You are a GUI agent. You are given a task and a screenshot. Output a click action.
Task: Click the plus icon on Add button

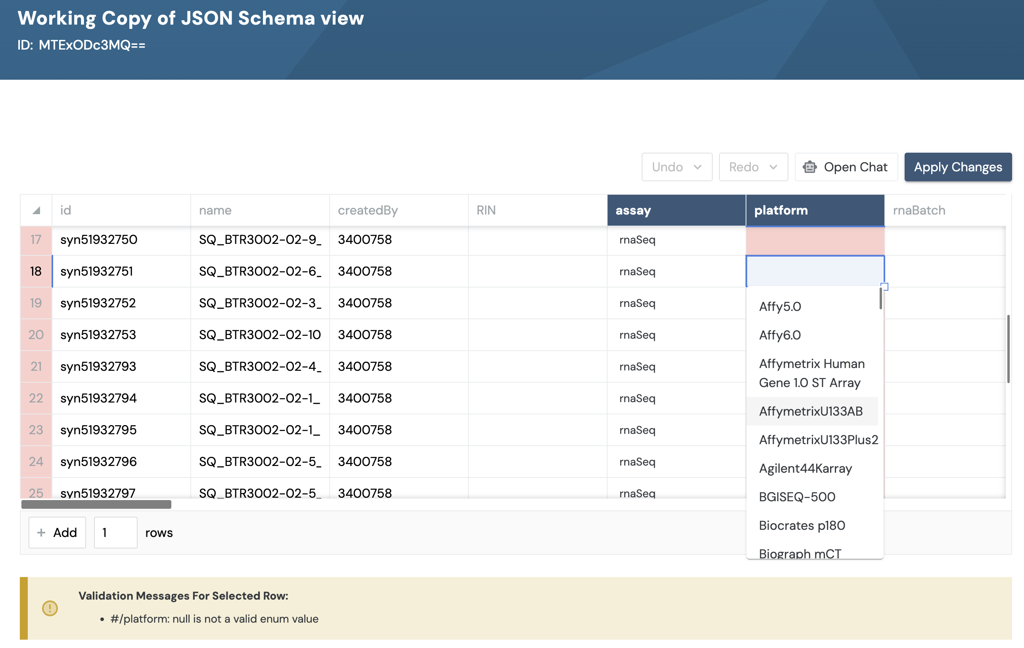[41, 533]
